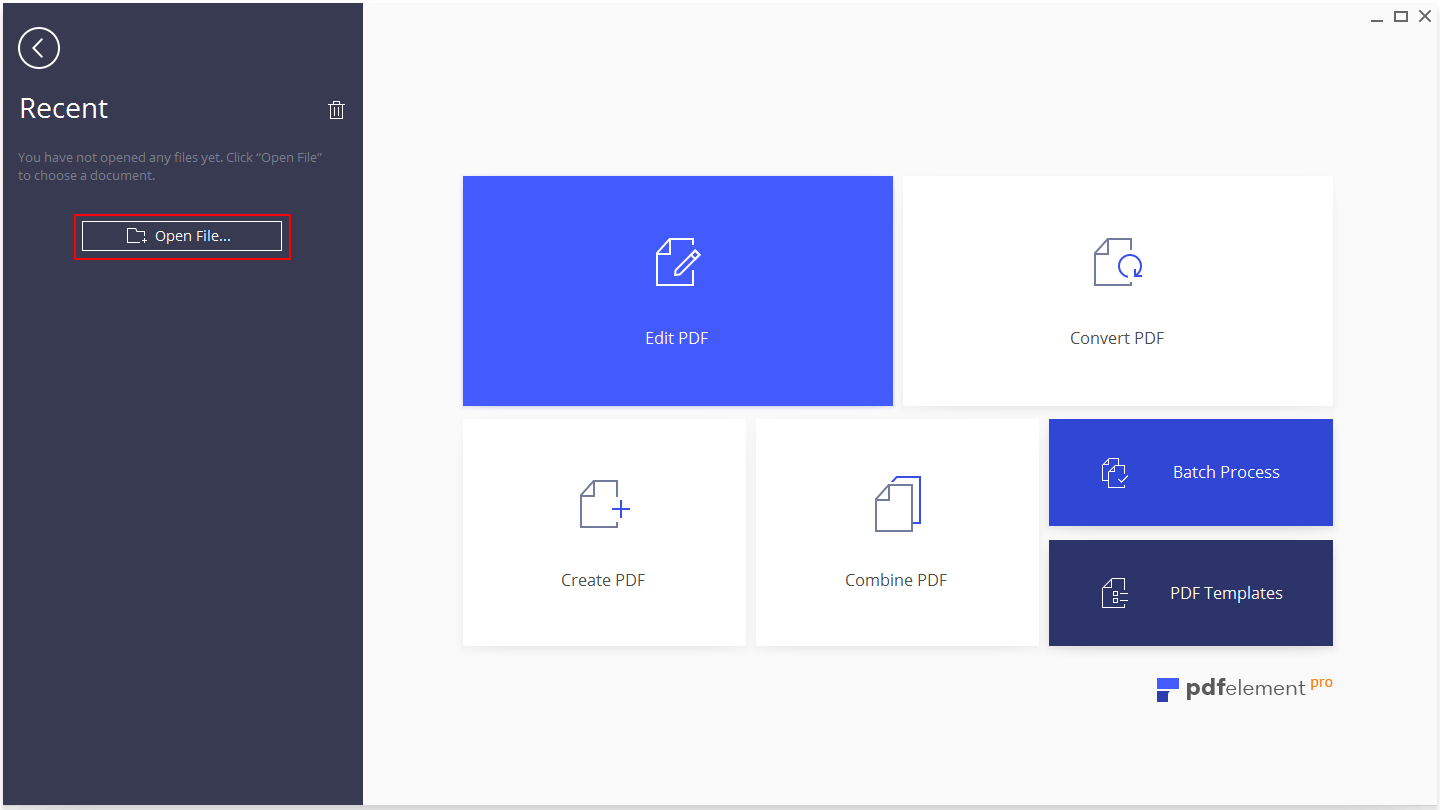Click the Recent heading
This screenshot has width=1440, height=810.
64,108
